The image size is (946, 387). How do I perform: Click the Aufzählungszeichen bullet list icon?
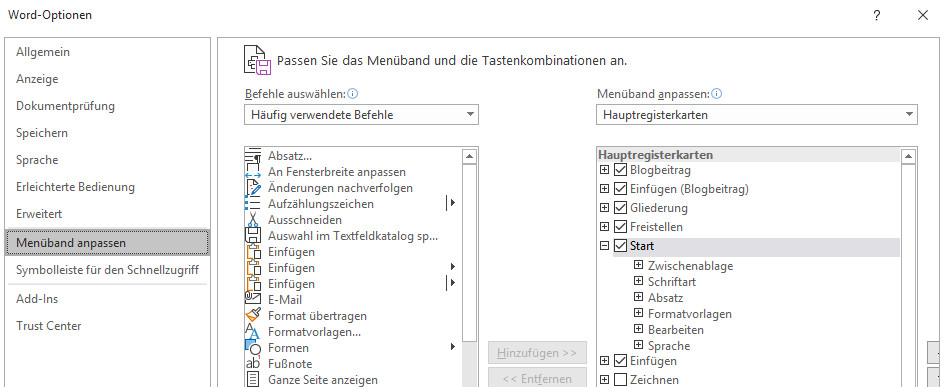pyautogui.click(x=253, y=204)
